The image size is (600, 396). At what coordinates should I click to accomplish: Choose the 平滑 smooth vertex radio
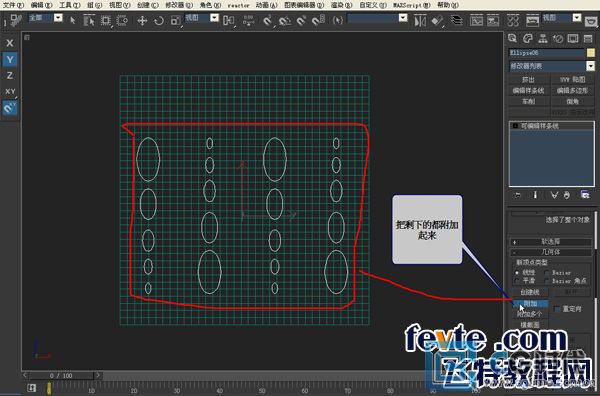[517, 280]
